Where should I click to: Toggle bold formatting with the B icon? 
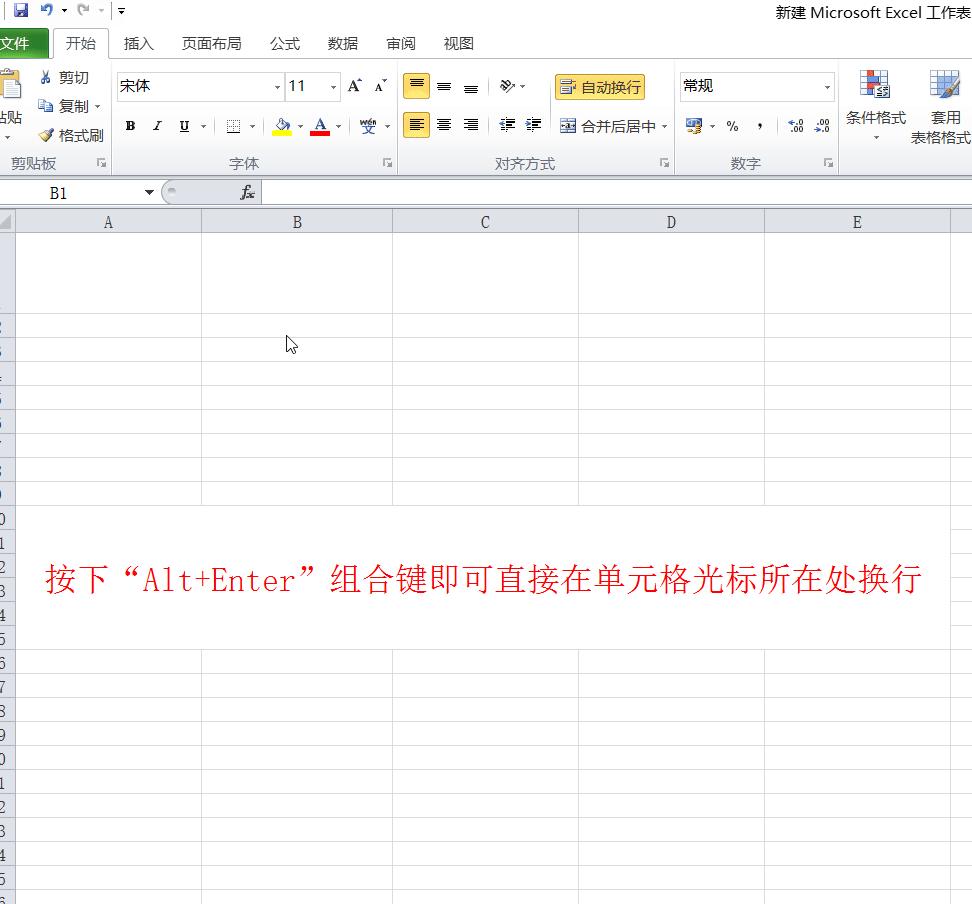pos(129,126)
